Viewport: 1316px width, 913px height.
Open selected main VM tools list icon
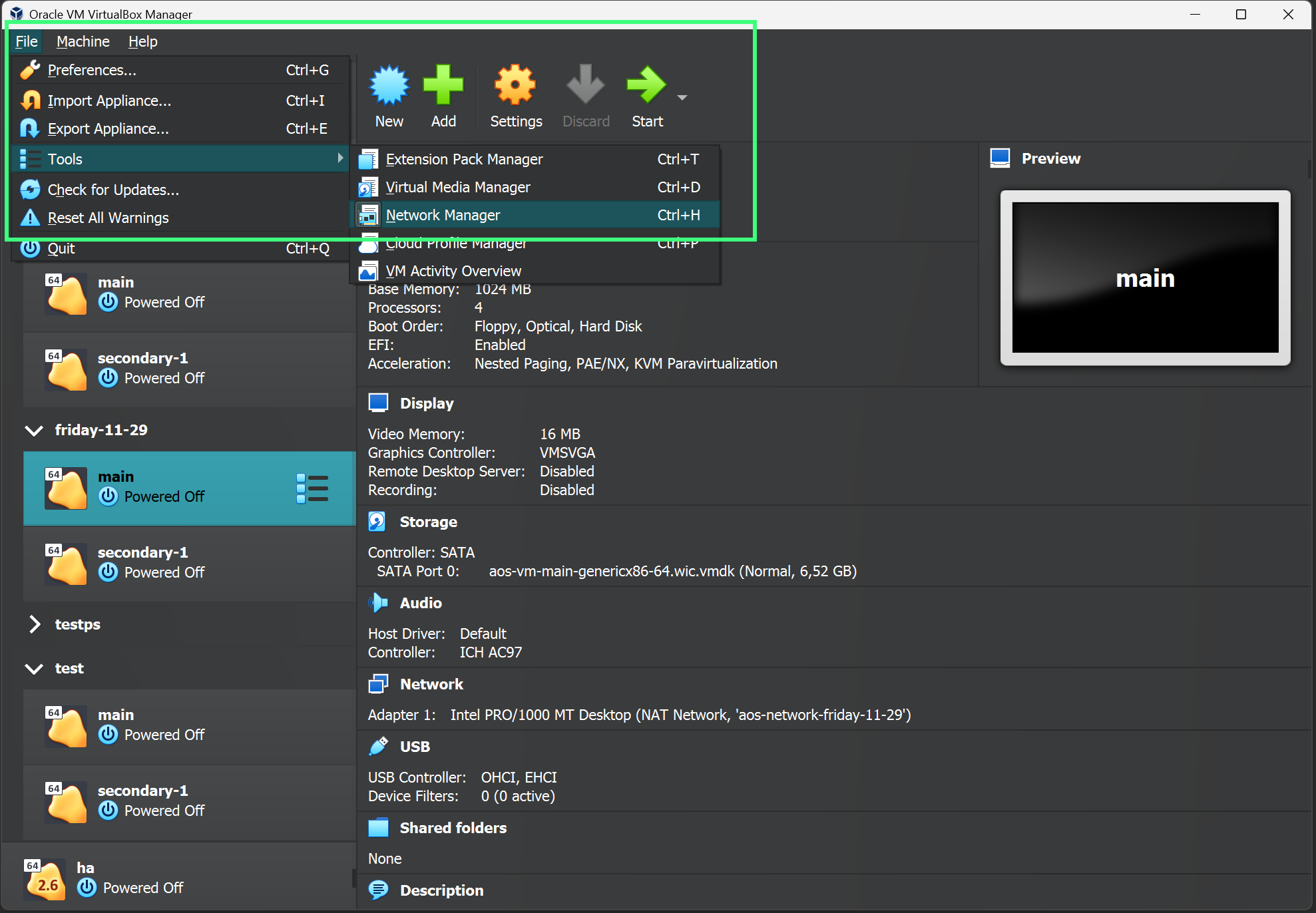[312, 488]
